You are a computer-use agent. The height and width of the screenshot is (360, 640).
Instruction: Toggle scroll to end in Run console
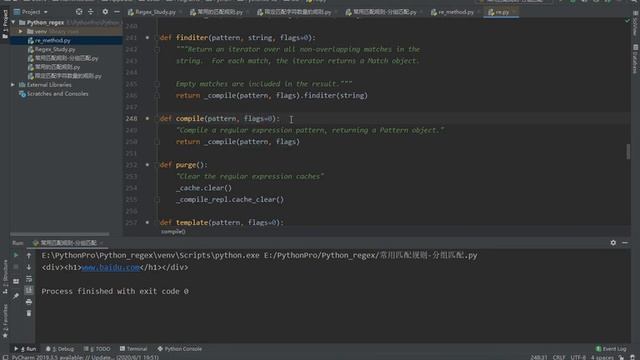point(29,290)
